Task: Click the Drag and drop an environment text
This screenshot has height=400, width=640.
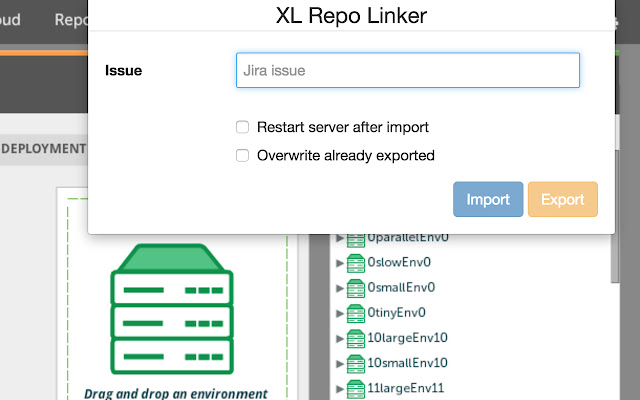Action: (176, 394)
